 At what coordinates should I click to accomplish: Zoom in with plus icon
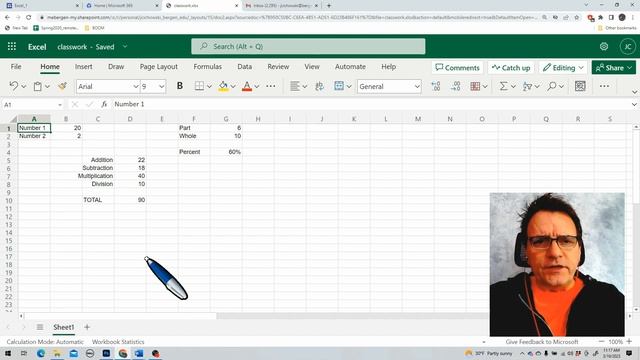(x=629, y=342)
